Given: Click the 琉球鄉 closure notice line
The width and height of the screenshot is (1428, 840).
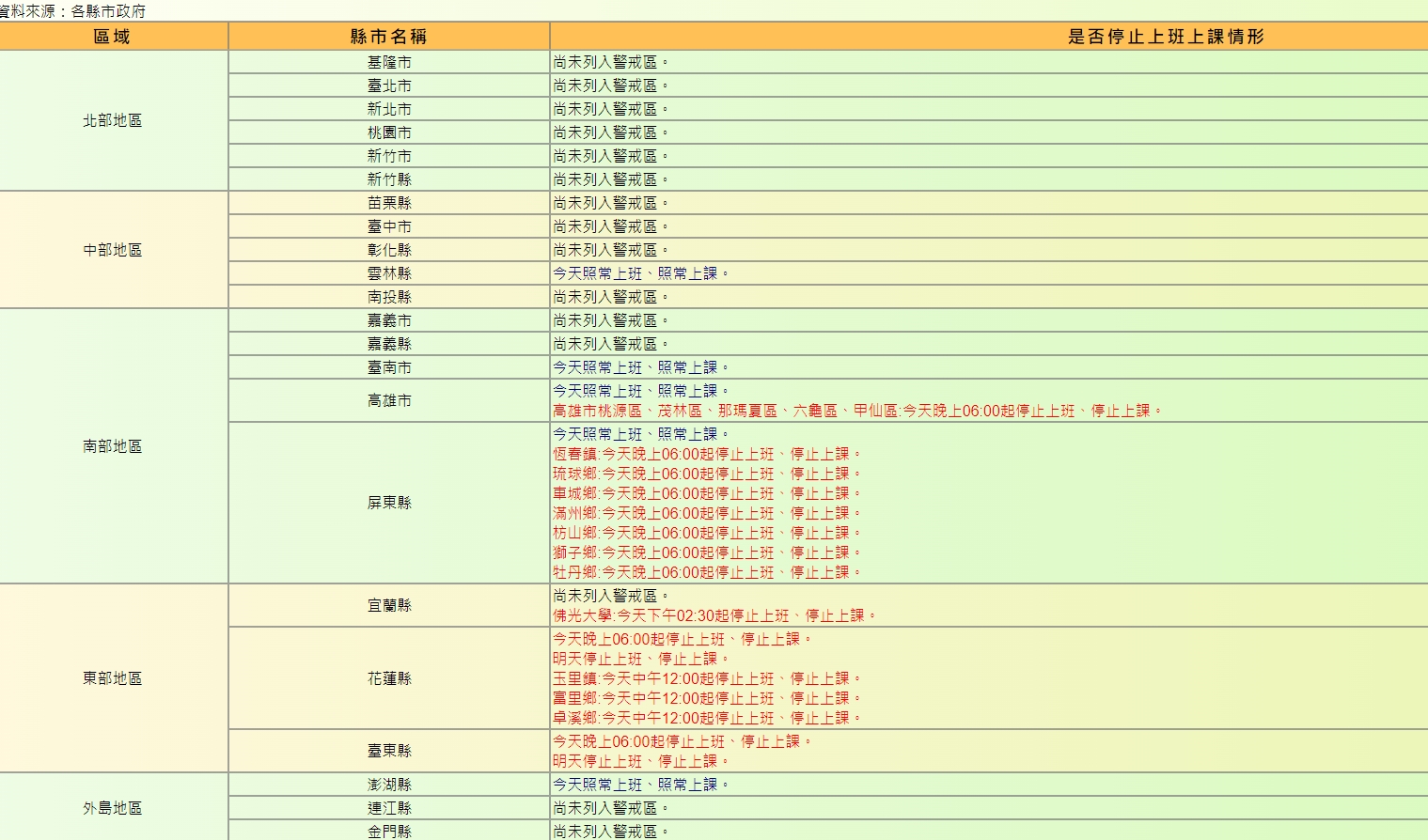Looking at the screenshot, I should pyautogui.click(x=707, y=474).
